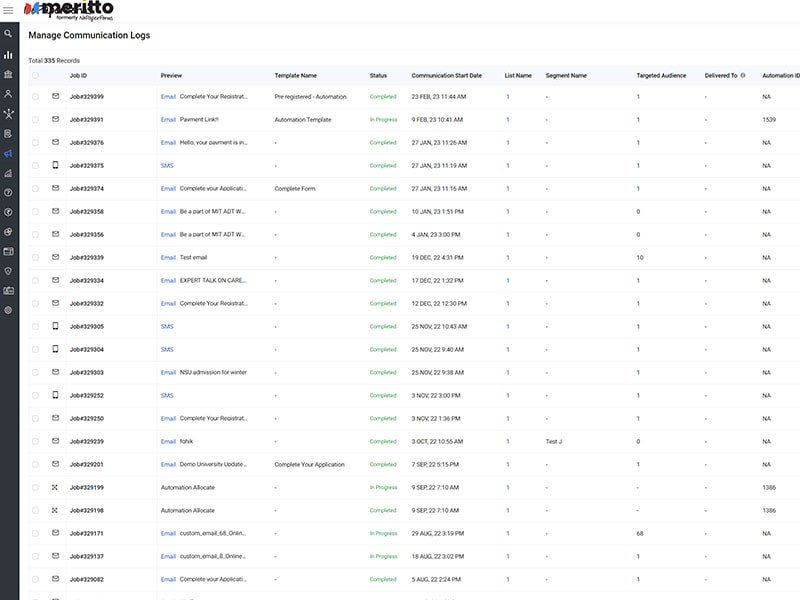Click the rupee payment icon in sidebar

point(8,212)
